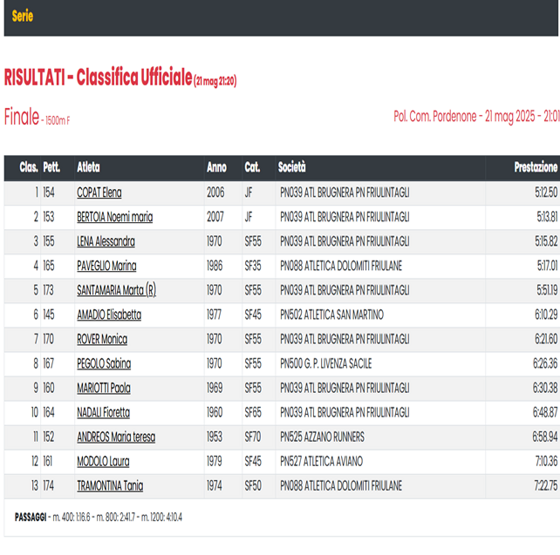Open PEGOLO Sabina athlete link
The height and width of the screenshot is (555, 560).
coord(104,364)
